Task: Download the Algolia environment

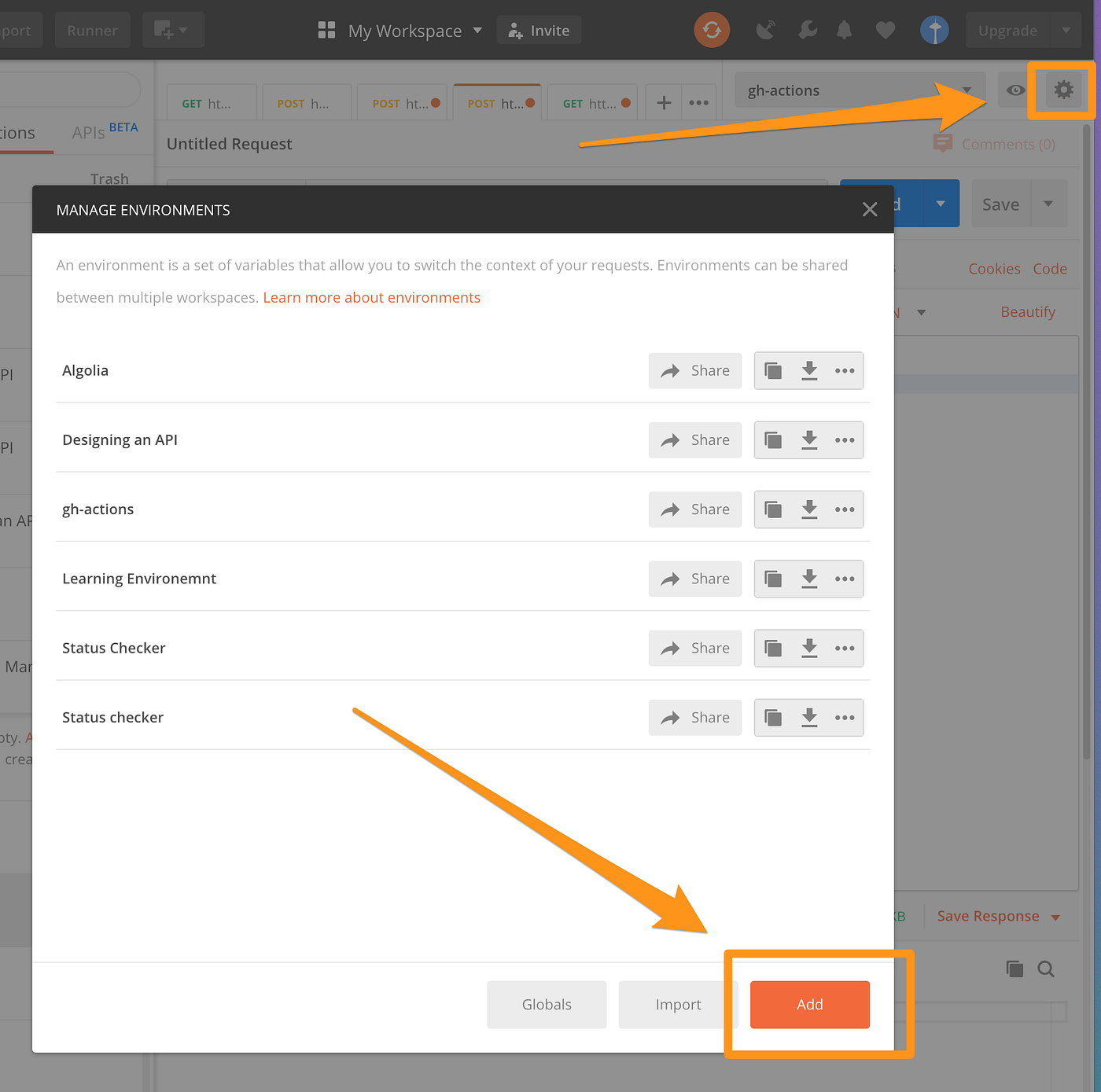Action: tap(809, 371)
